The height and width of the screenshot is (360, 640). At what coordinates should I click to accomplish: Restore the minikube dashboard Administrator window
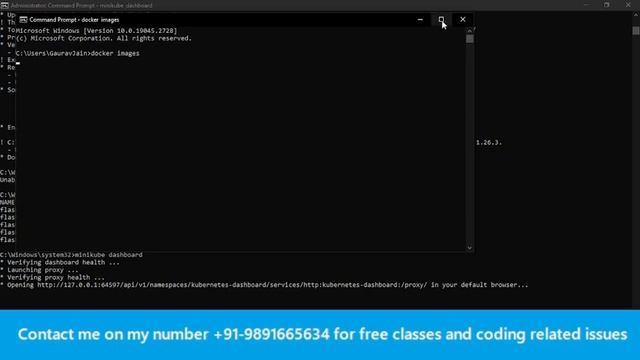coord(607,5)
